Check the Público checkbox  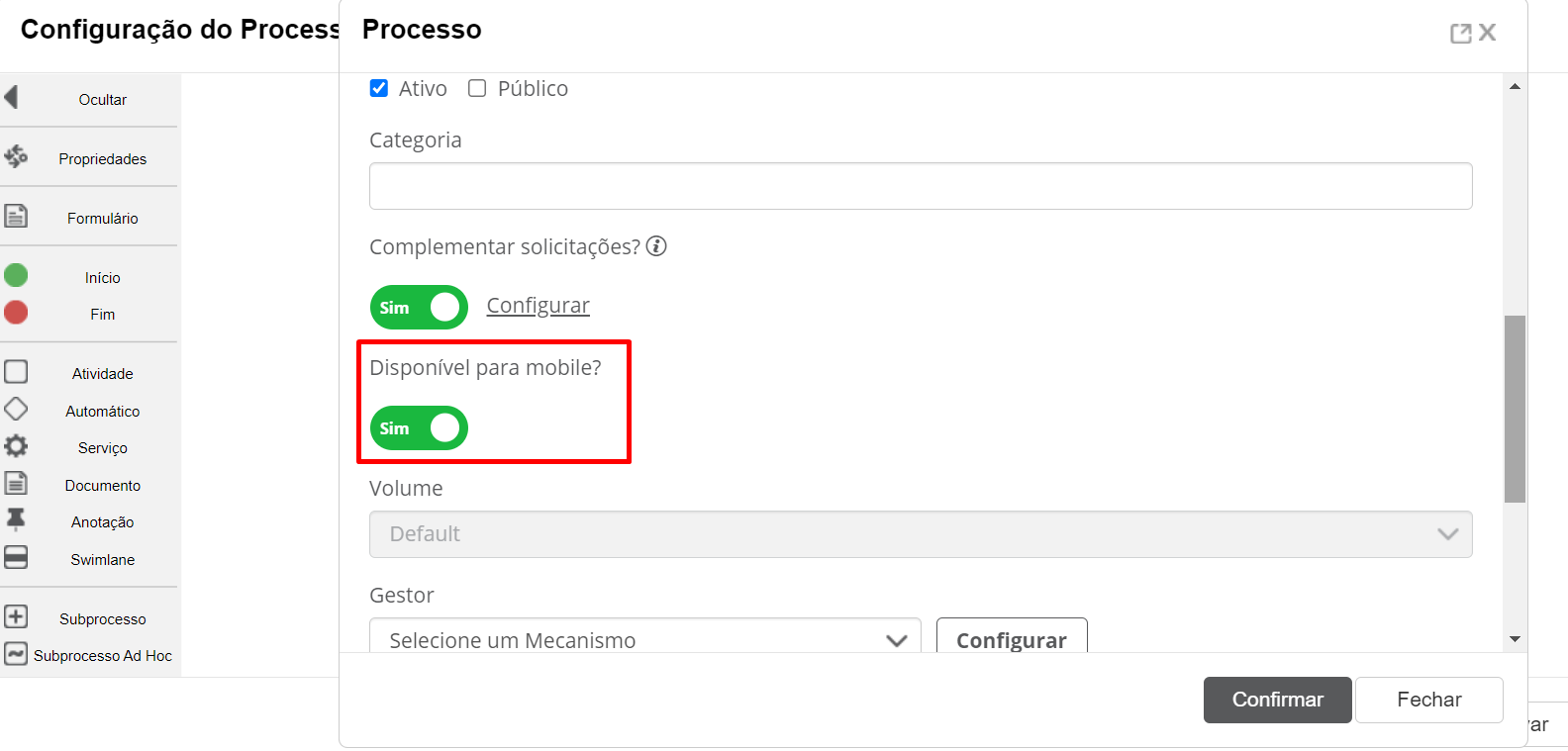(x=477, y=88)
